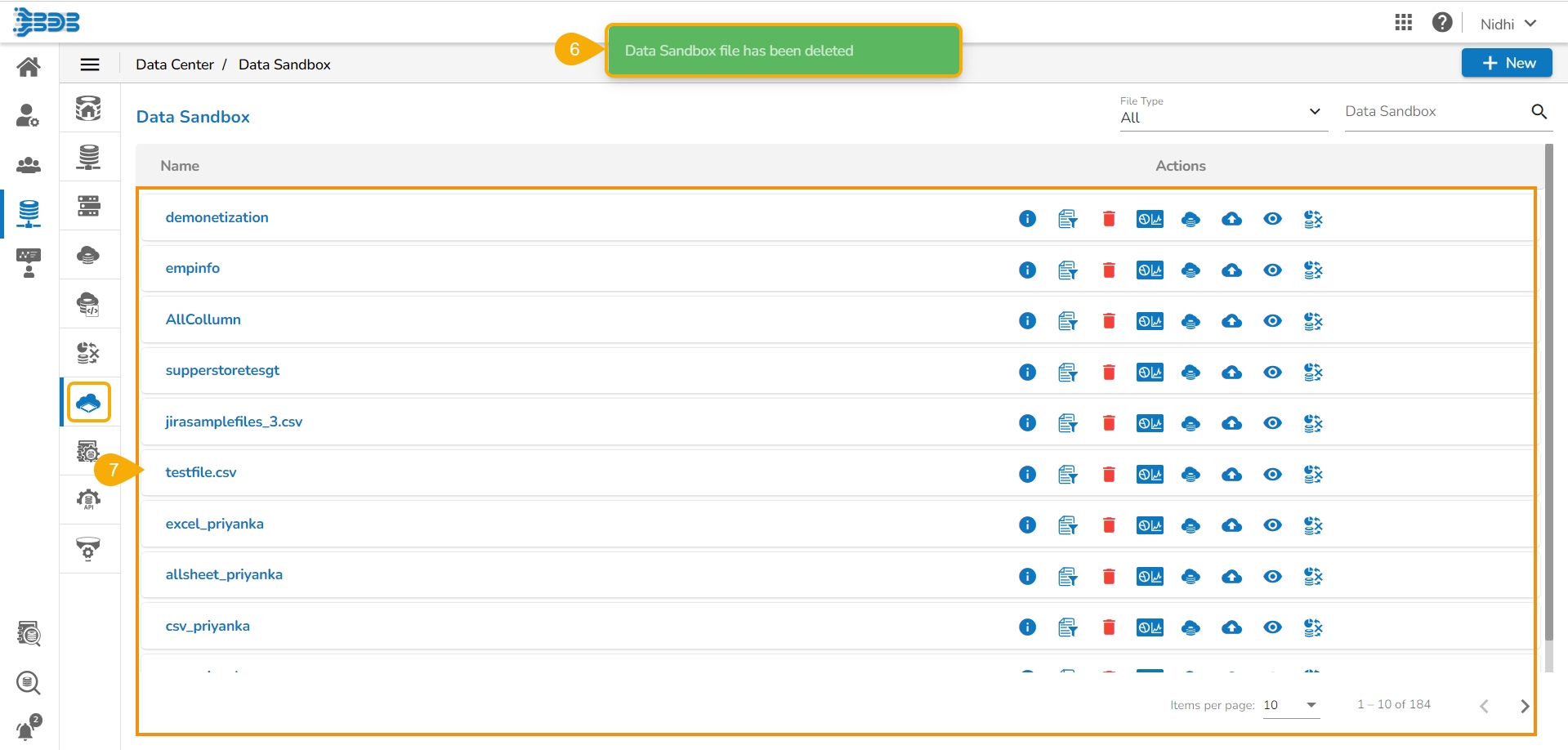Screen dimensions: 1568x750
Task: Expand the Nidhi user menu
Action: click(1508, 24)
